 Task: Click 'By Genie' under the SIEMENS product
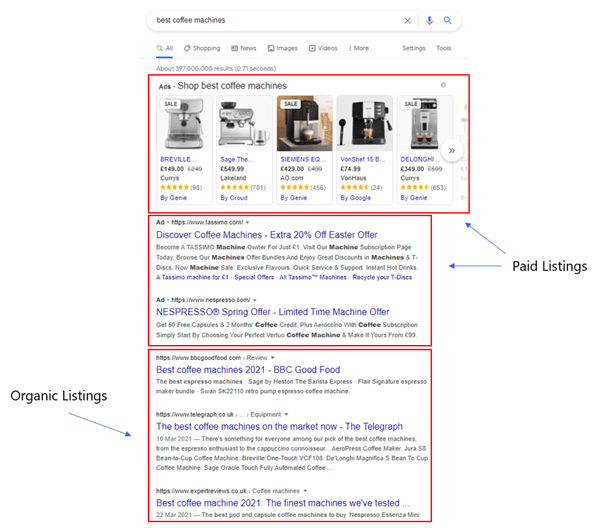294,198
